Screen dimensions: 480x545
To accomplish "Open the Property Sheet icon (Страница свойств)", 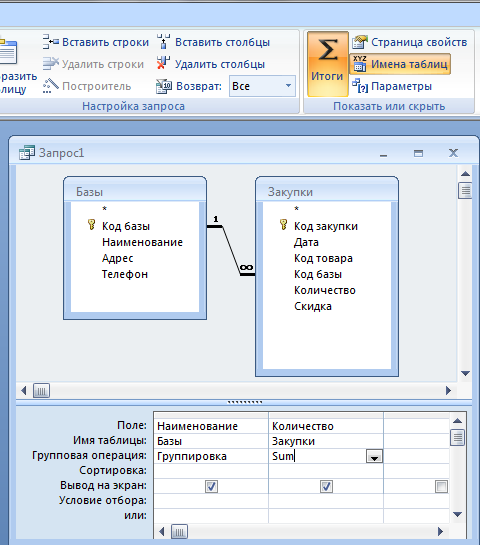I will (359, 42).
